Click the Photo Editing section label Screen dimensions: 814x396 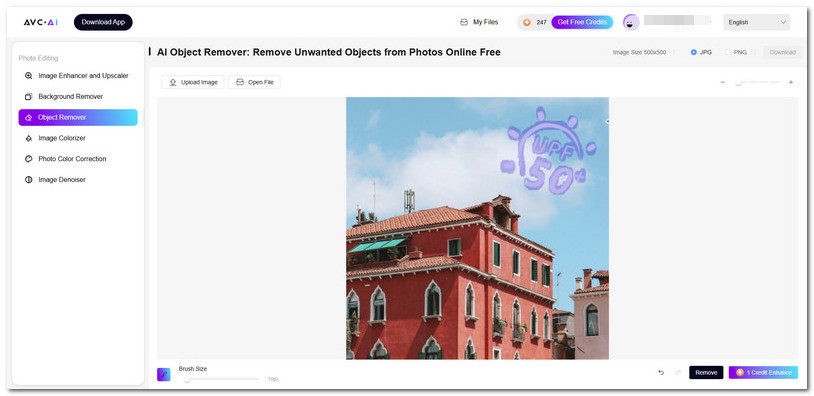(x=38, y=58)
